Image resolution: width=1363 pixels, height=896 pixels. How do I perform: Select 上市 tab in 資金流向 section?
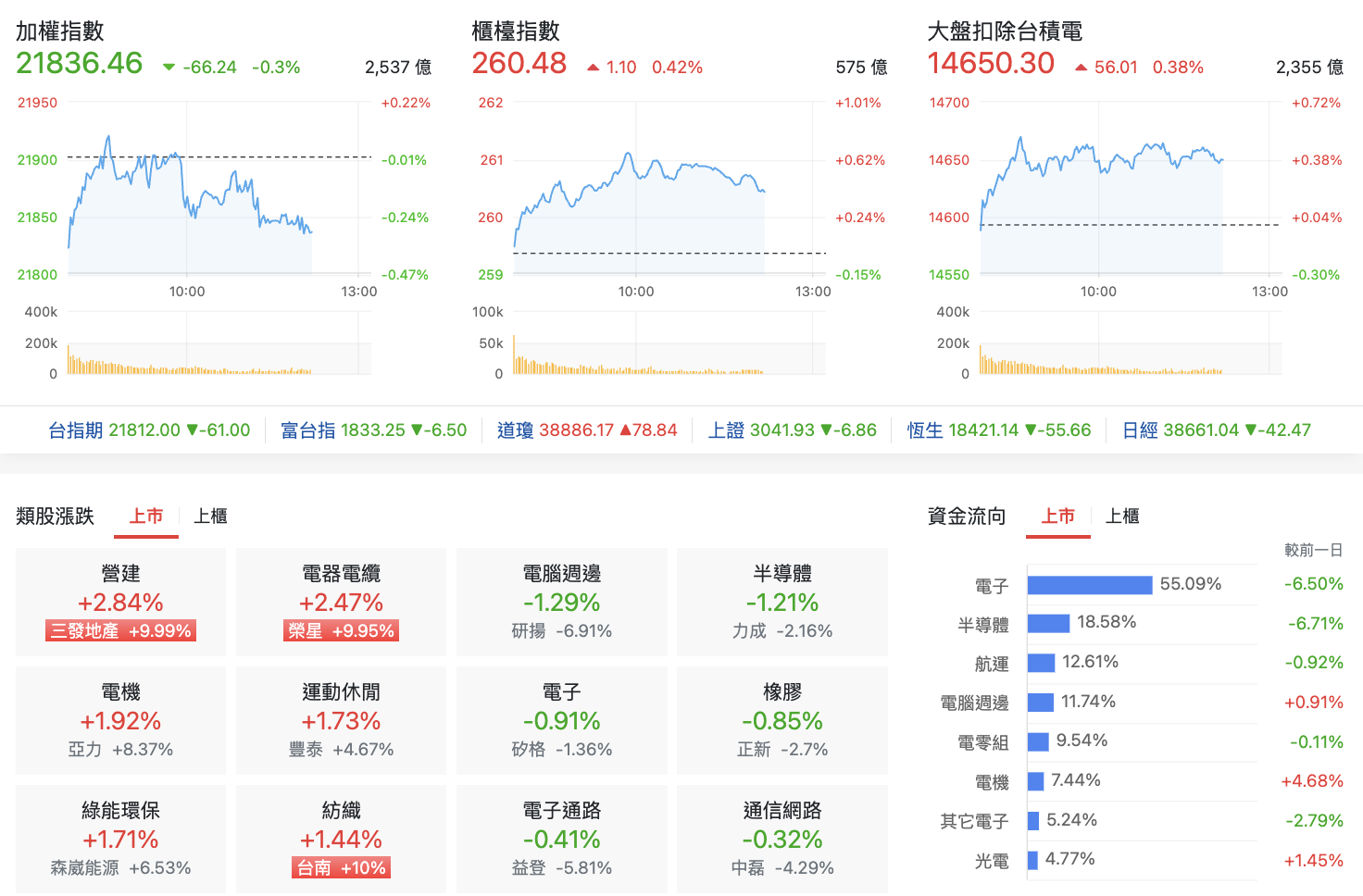point(1058,516)
